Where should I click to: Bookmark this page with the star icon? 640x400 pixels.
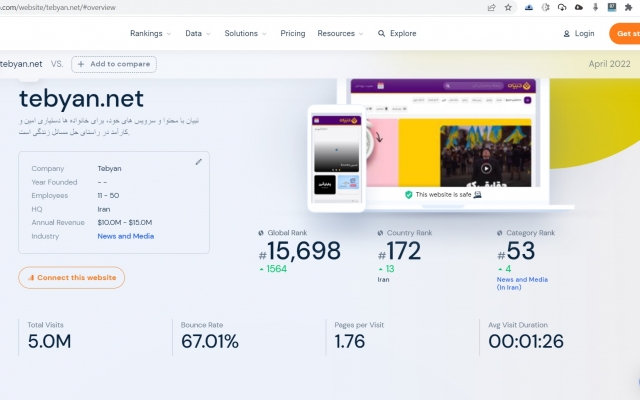[508, 7]
